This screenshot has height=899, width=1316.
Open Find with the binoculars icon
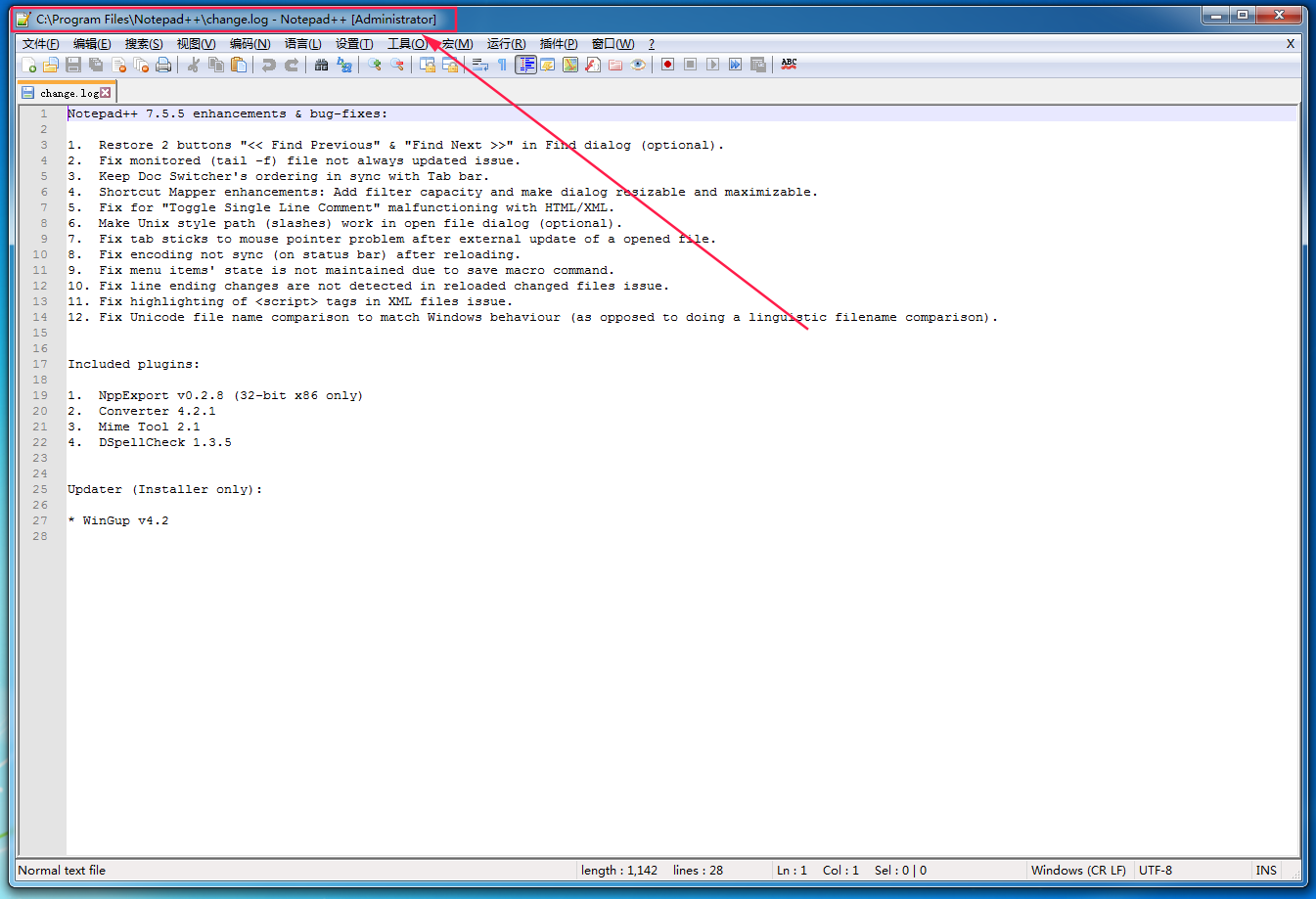click(x=321, y=65)
